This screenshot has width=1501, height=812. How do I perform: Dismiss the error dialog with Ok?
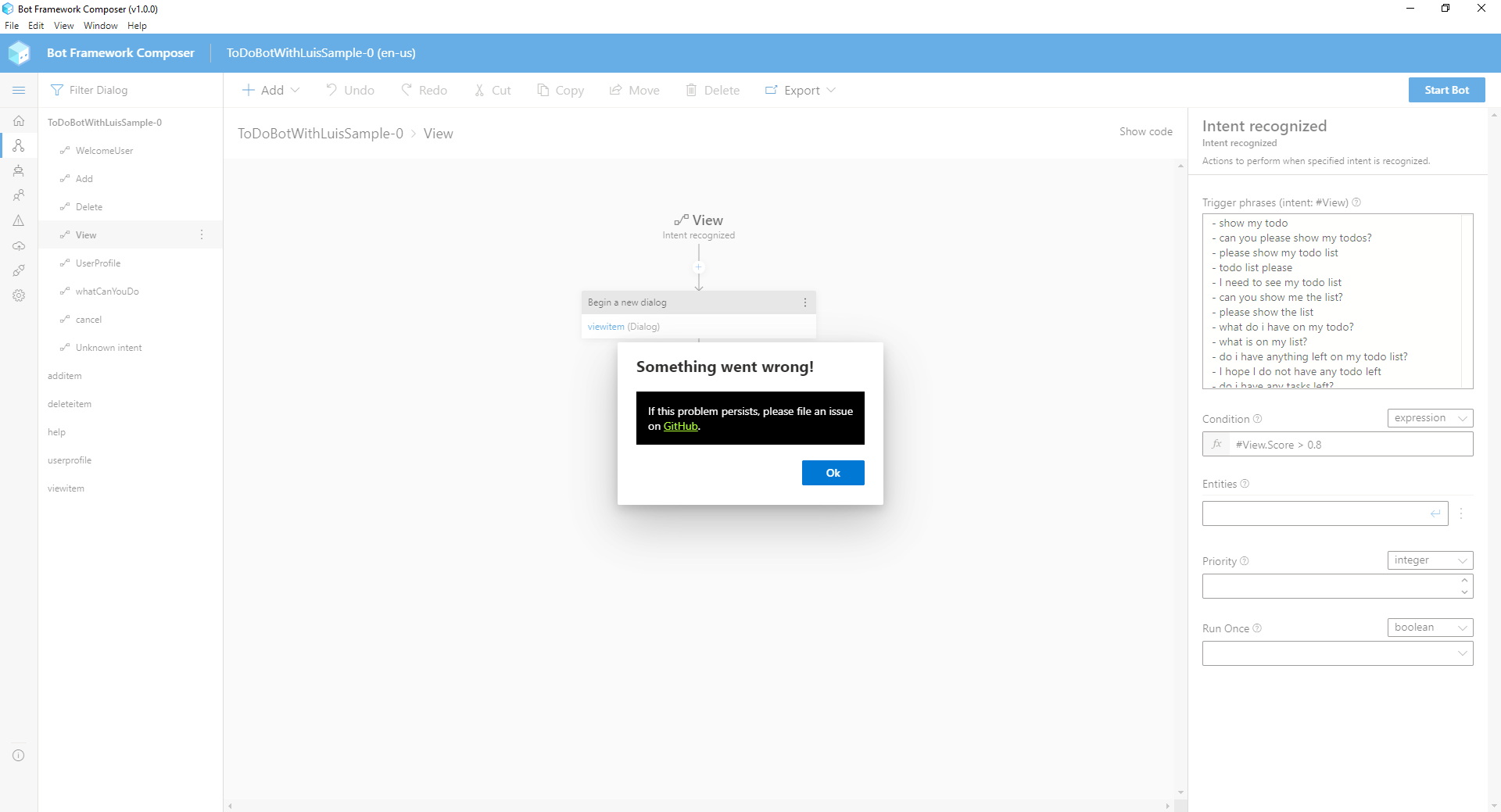[x=833, y=473]
